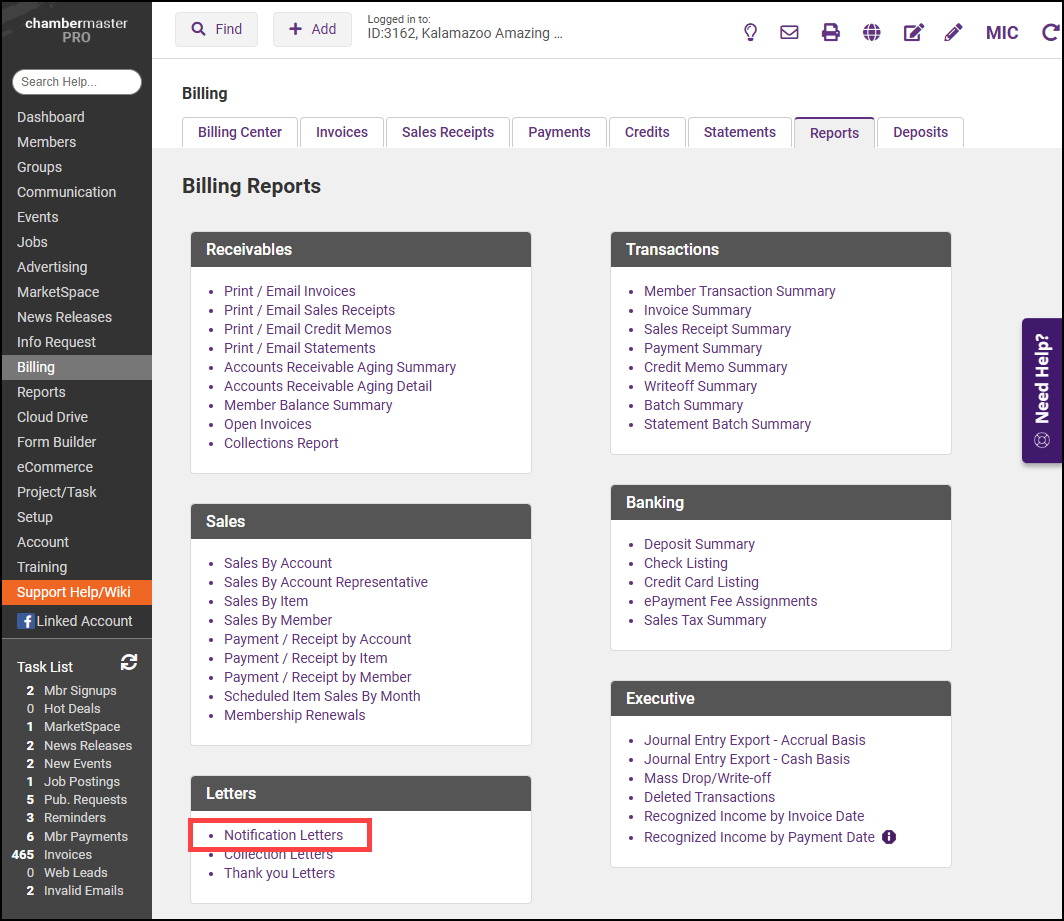This screenshot has height=921, width=1064.
Task: Open the Need Help? side panel
Action: coord(1042,390)
